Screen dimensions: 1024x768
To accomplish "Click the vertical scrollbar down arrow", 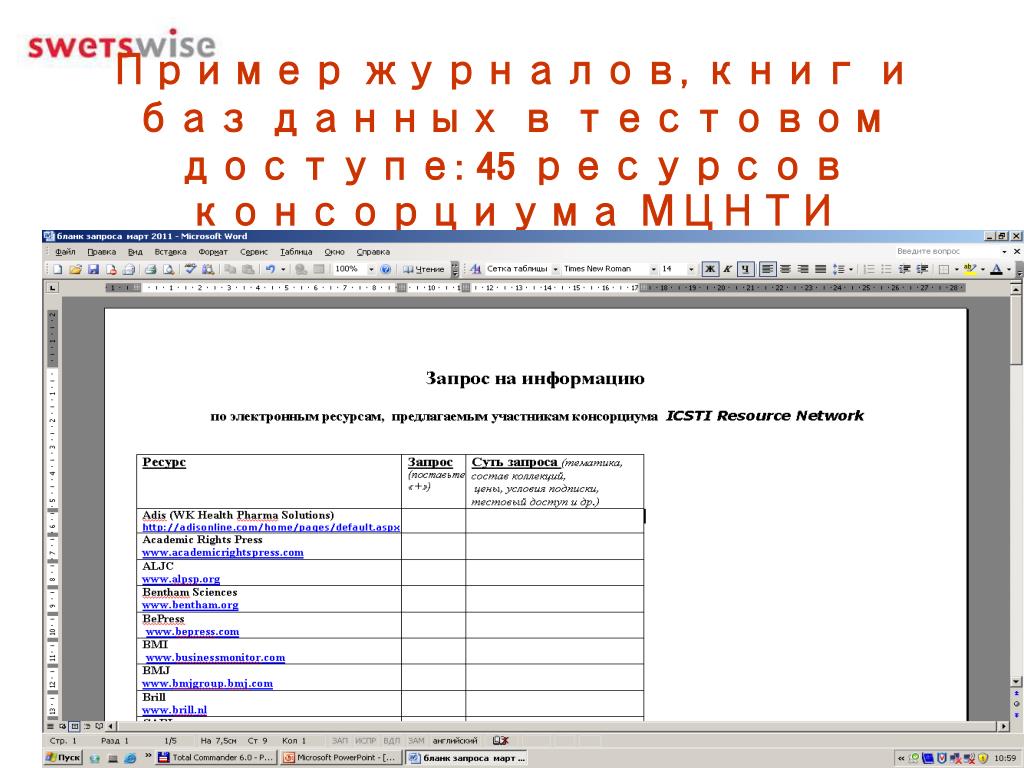I will click(1016, 681).
